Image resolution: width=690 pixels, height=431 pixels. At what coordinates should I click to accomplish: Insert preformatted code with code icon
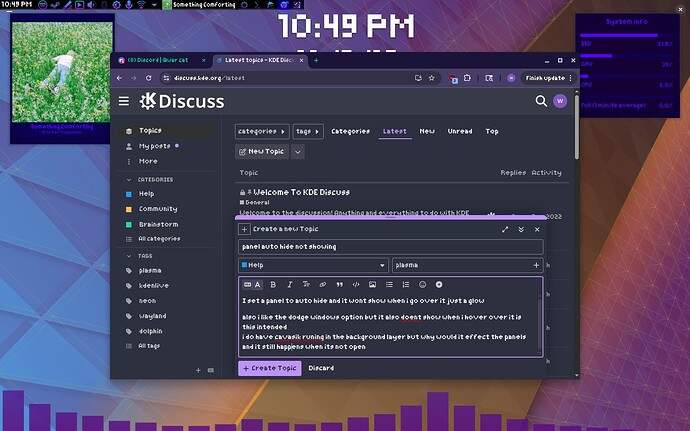click(356, 285)
